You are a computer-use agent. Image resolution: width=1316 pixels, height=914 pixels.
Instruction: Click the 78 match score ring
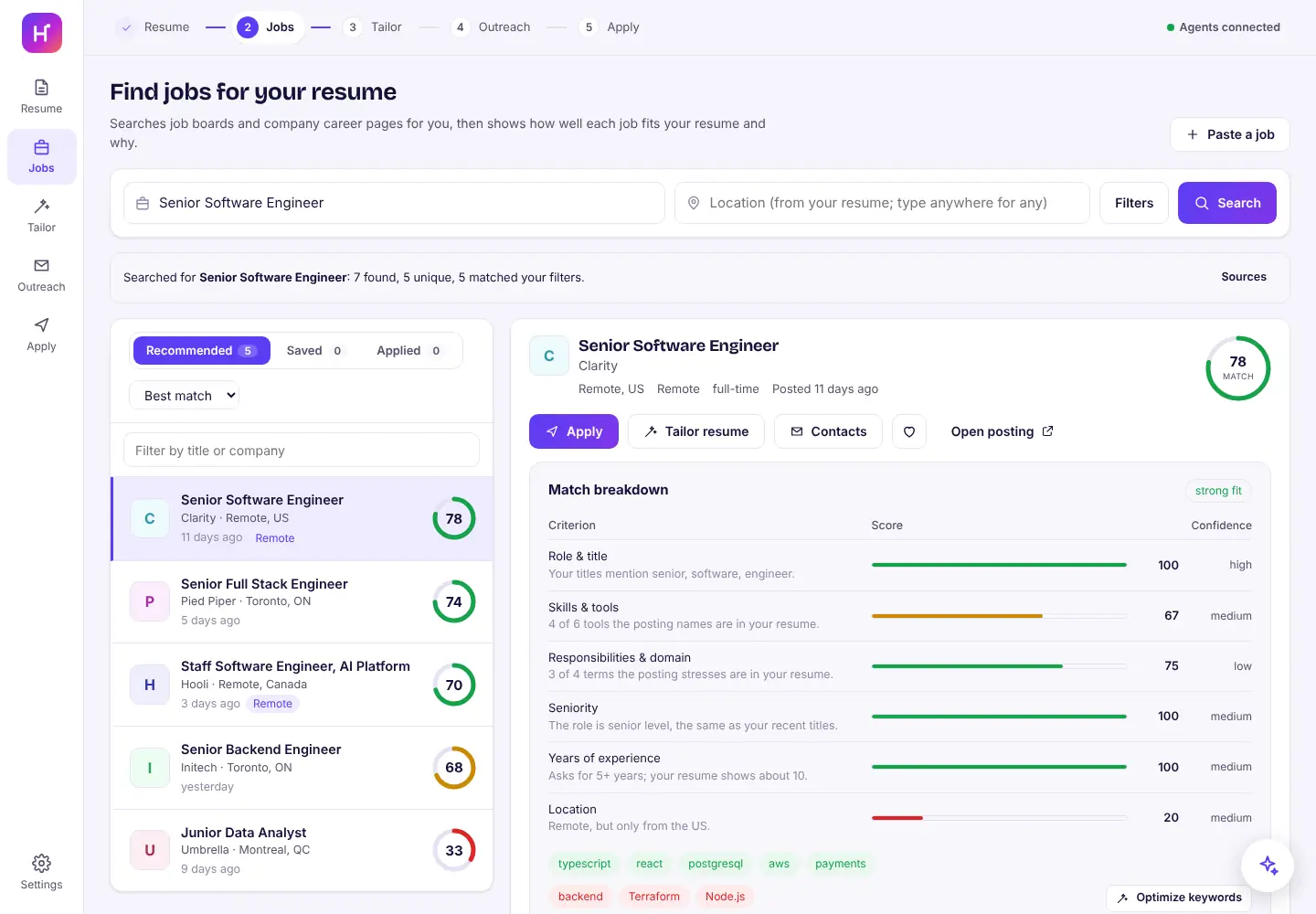point(1238,368)
